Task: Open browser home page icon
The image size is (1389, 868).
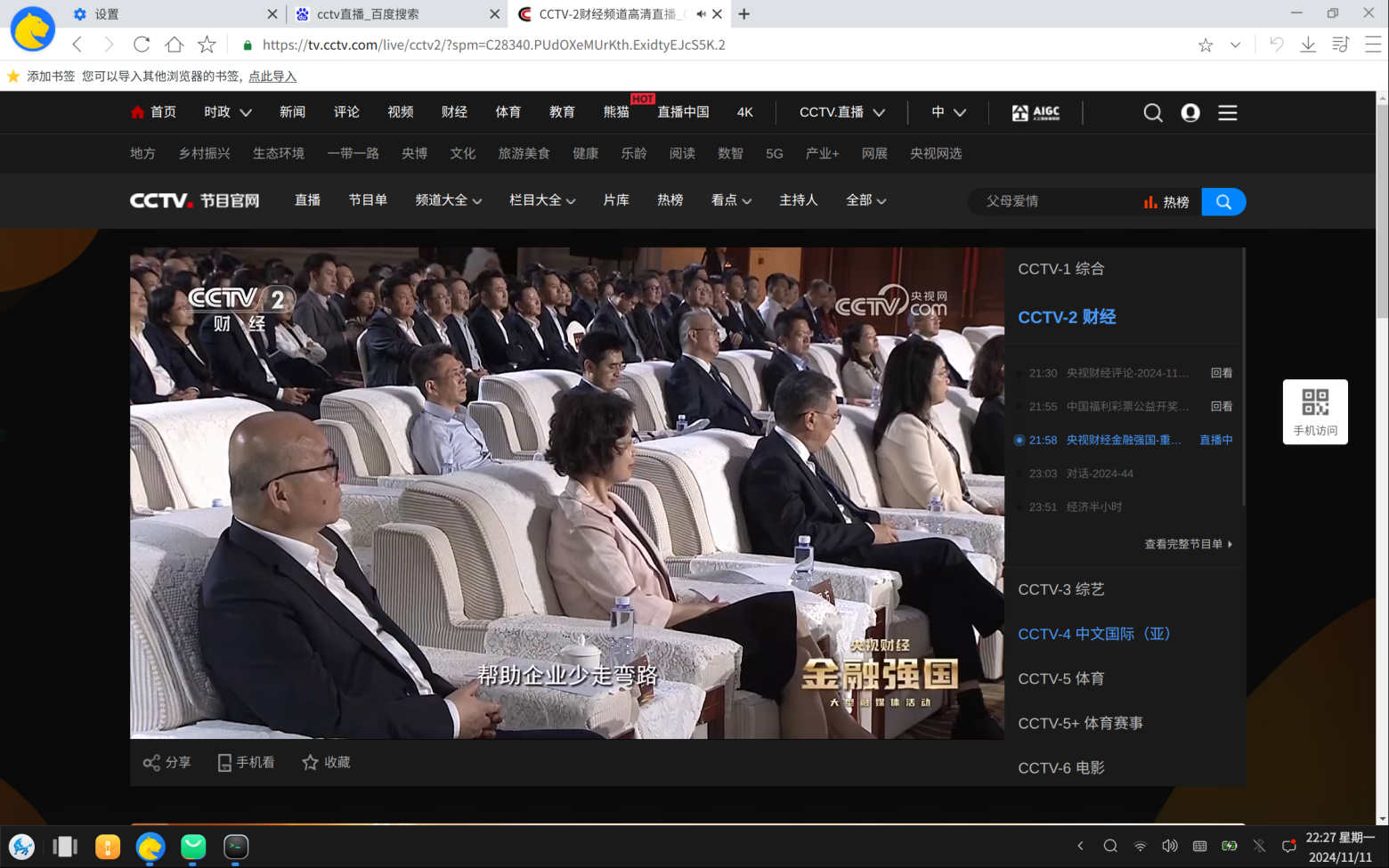Action: tap(175, 45)
